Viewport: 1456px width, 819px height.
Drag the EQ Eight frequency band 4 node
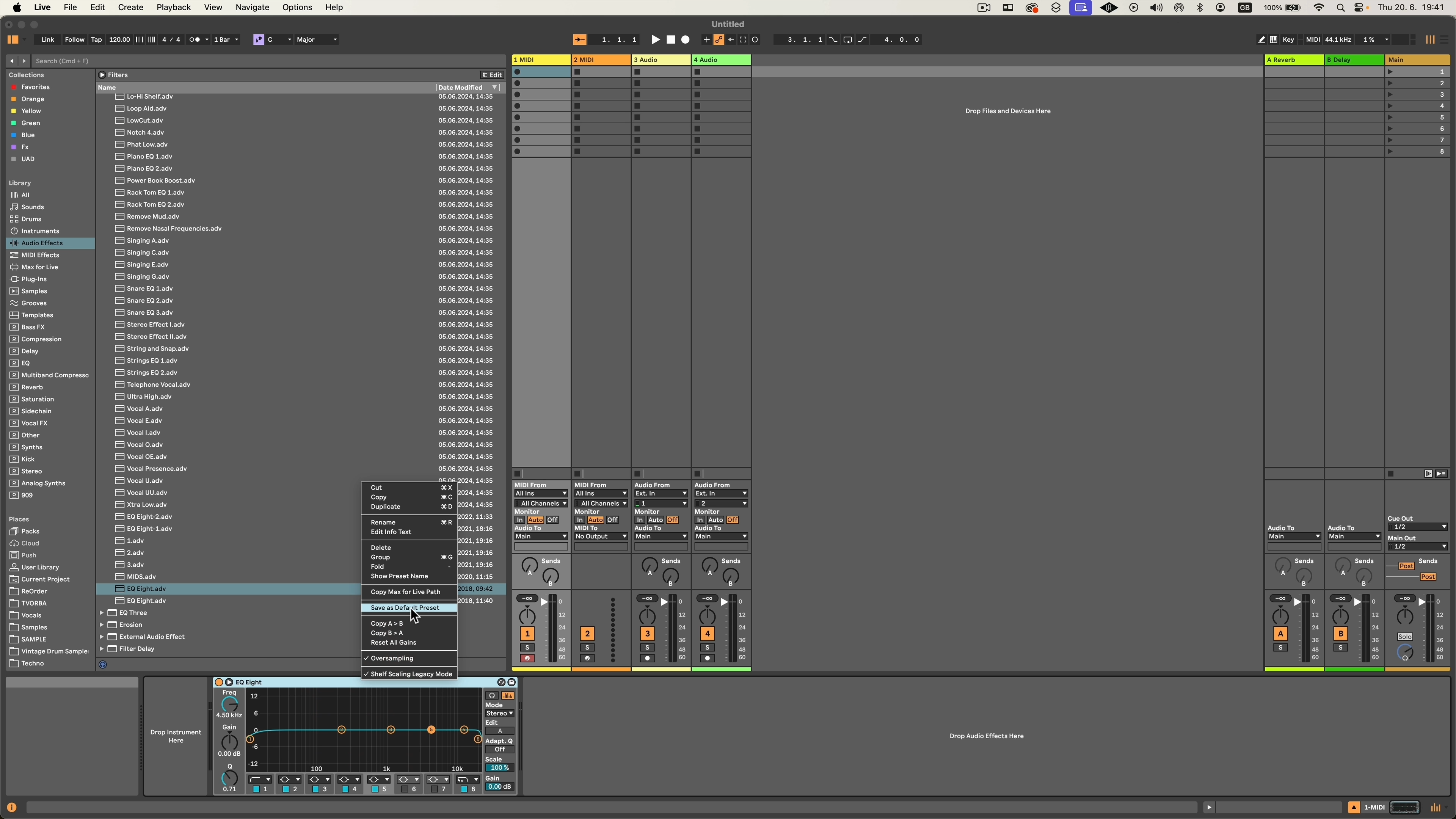(464, 729)
